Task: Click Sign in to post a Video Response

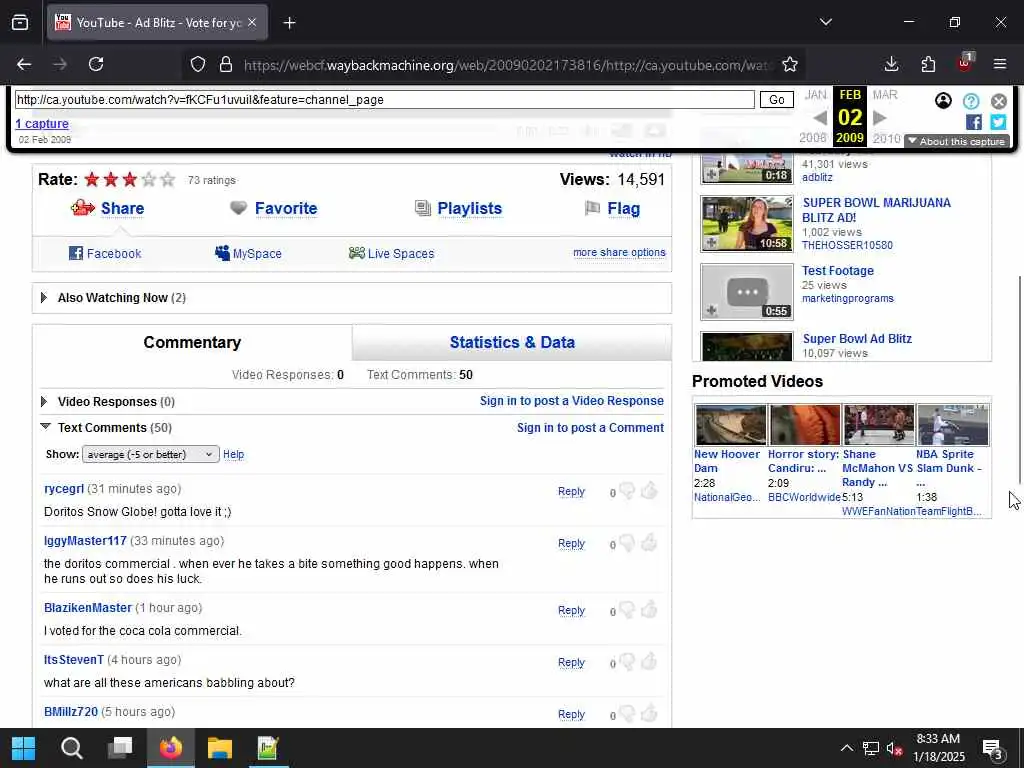Action: coord(571,401)
